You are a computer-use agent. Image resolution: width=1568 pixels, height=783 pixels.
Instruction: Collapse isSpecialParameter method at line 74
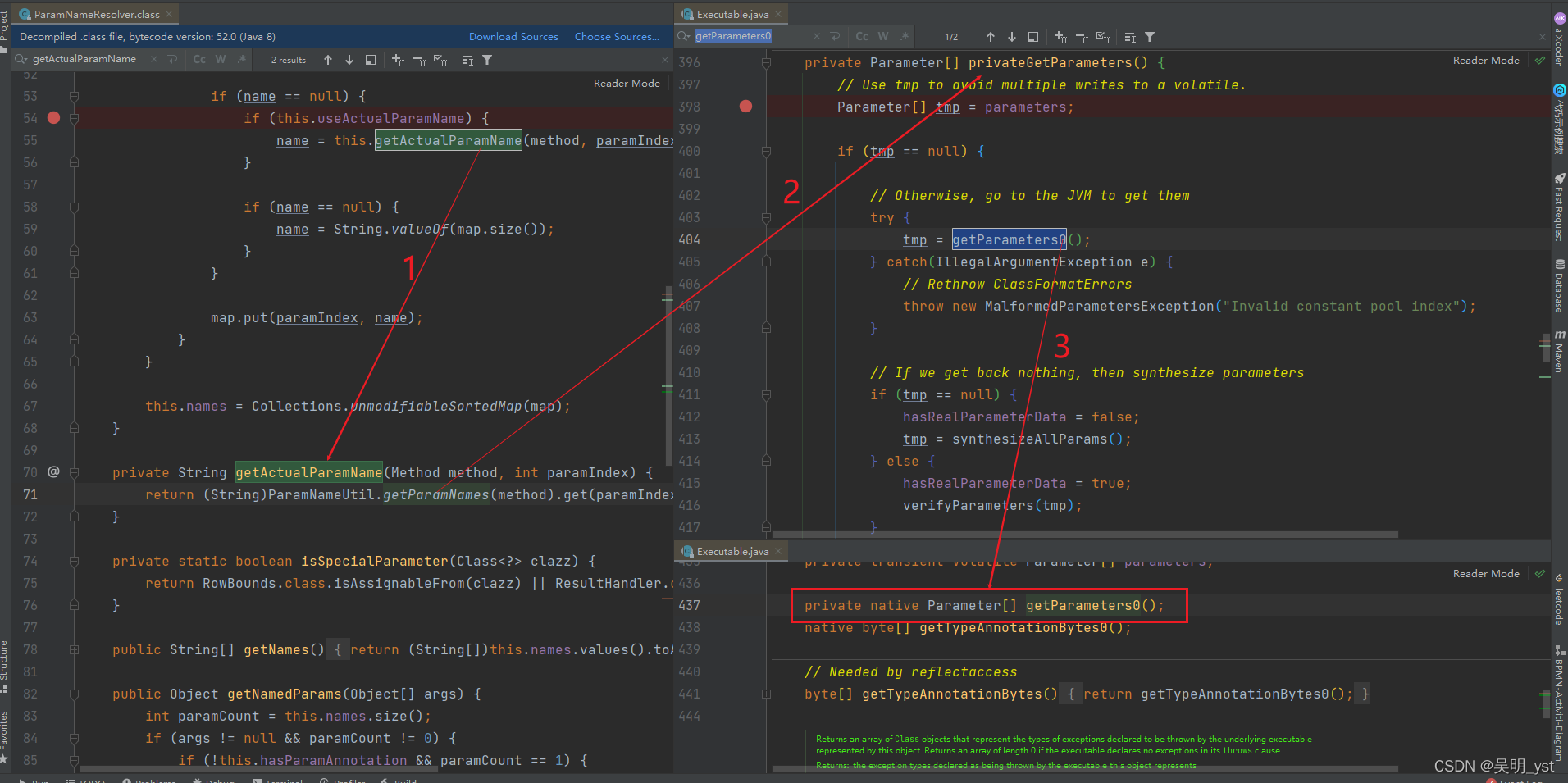coord(74,561)
